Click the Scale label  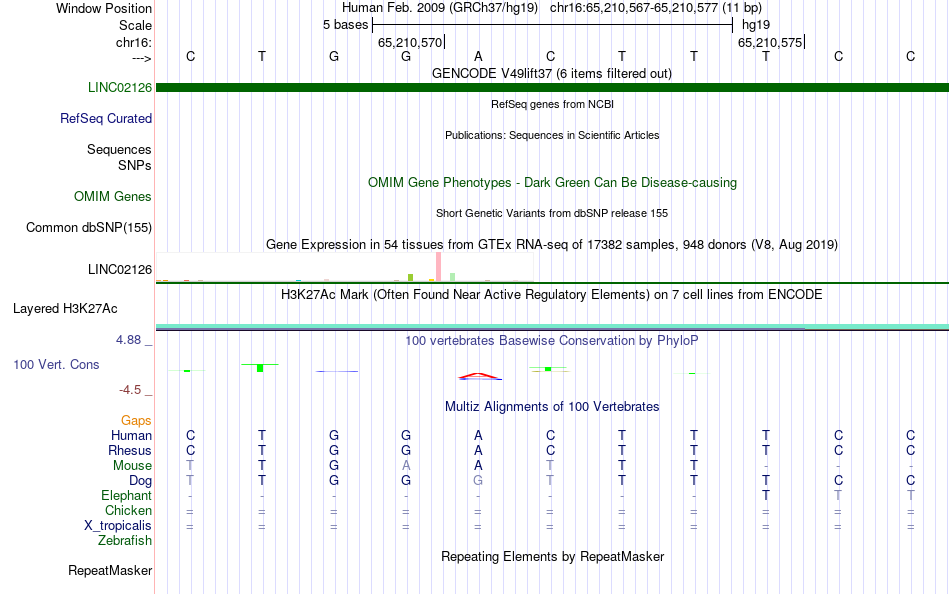[135, 25]
